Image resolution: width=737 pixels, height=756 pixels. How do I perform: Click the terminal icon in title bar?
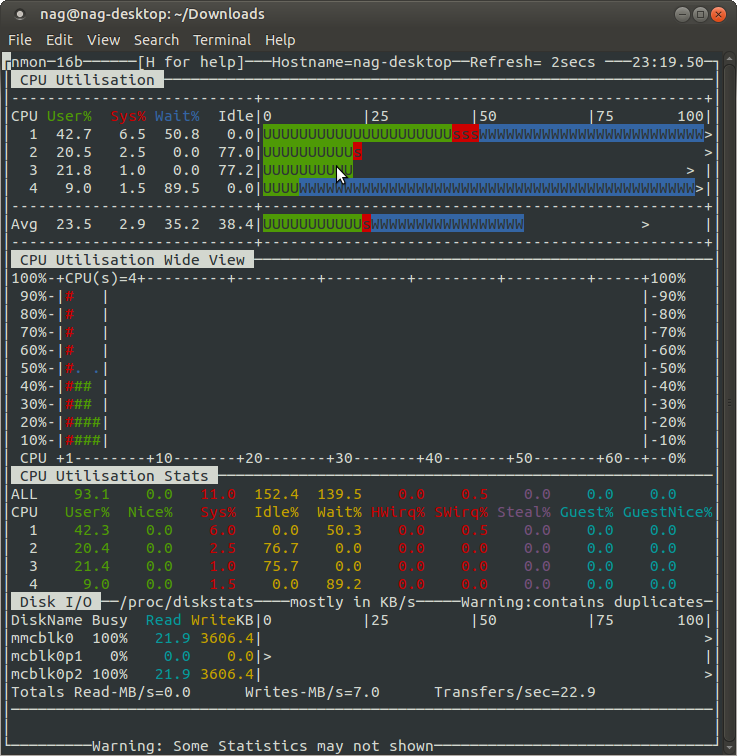click(x=20, y=14)
